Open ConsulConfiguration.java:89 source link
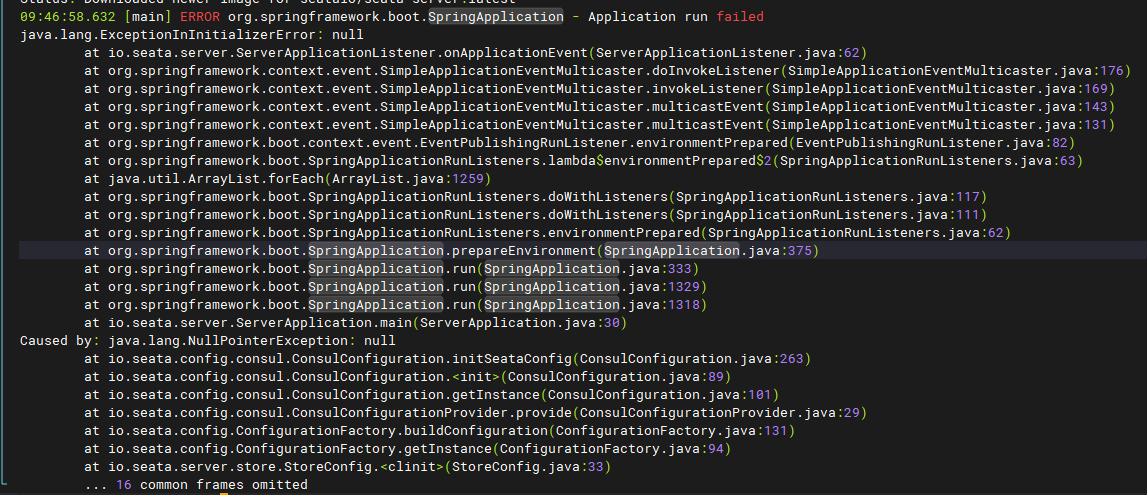The width and height of the screenshot is (1147, 495). point(616,377)
